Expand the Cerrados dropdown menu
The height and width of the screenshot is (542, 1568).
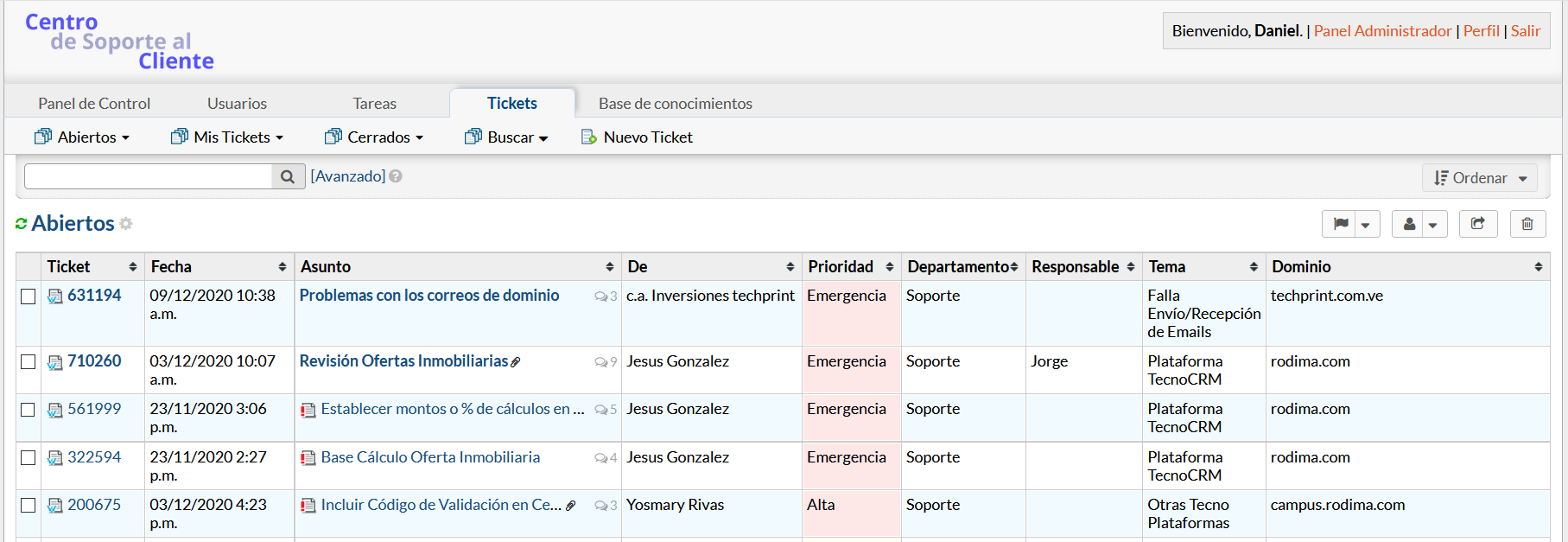tap(374, 137)
